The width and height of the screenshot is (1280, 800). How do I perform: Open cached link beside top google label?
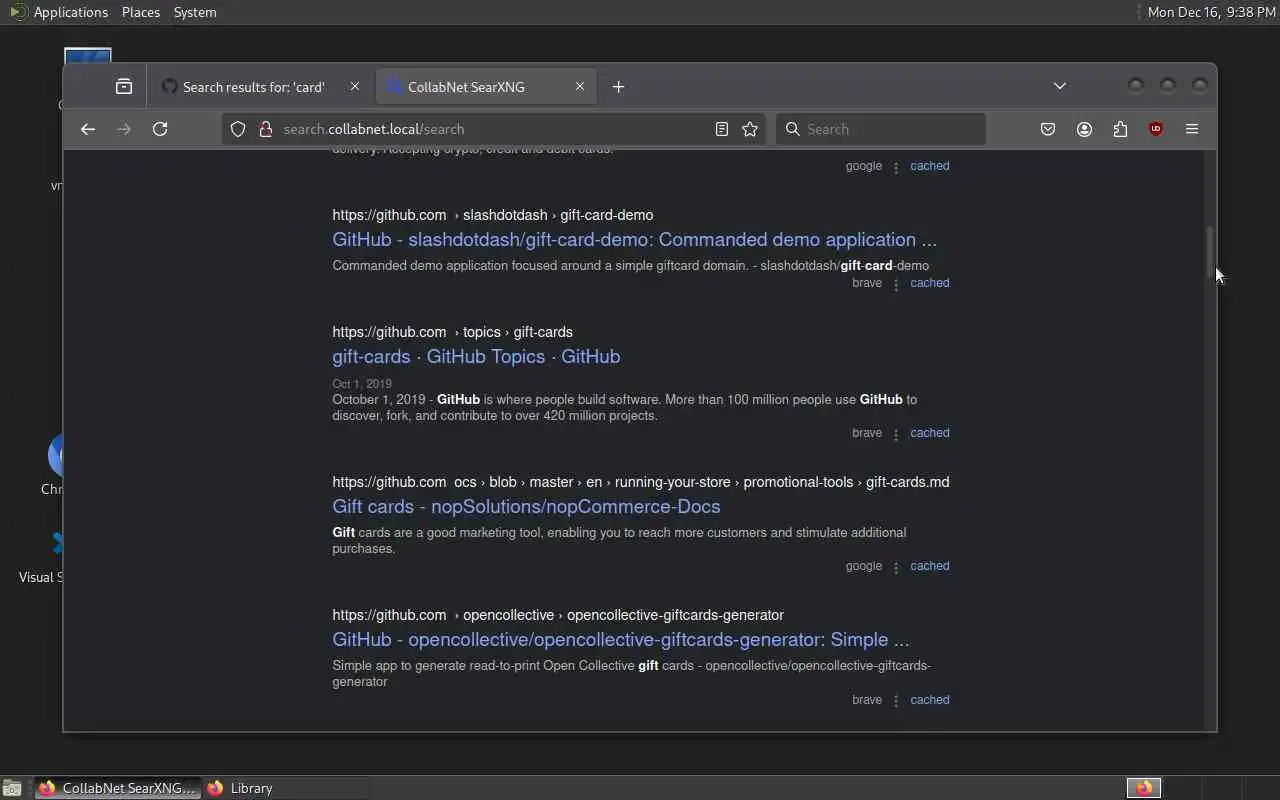tap(930, 166)
